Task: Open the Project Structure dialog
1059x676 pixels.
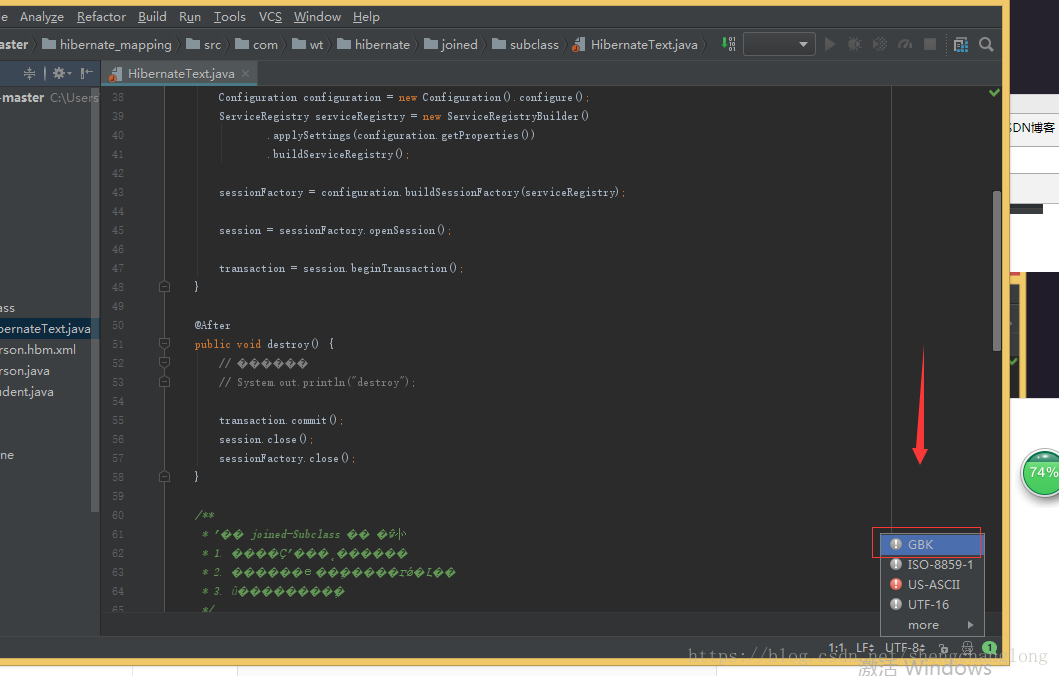Action: 960,45
